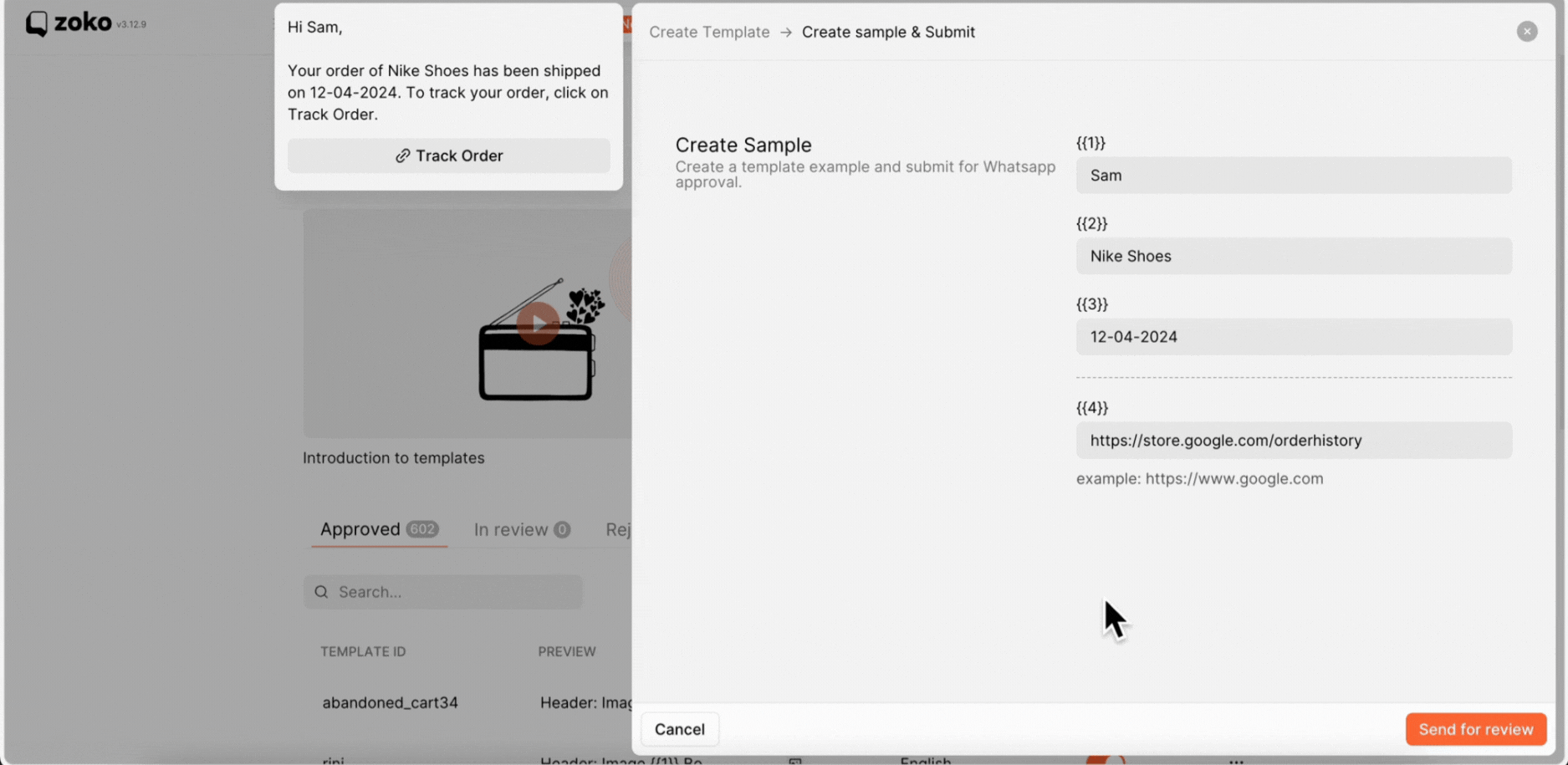Click the TEMPLATE ID column header

(363, 651)
